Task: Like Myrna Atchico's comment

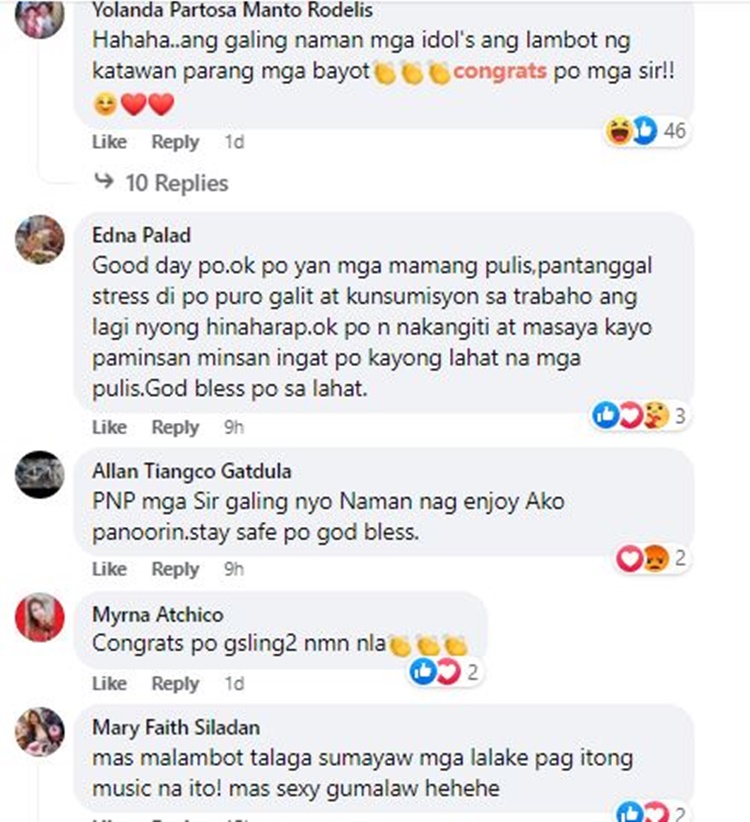Action: pyautogui.click(x=109, y=684)
